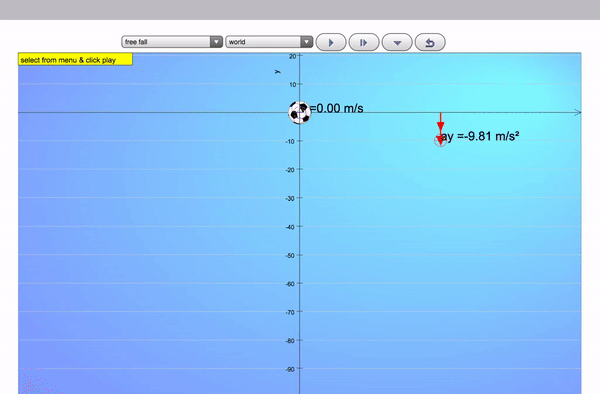600x394 pixels.
Task: Click the 'ay =-9.81 m/s²' acceleration label
Action: coord(480,136)
